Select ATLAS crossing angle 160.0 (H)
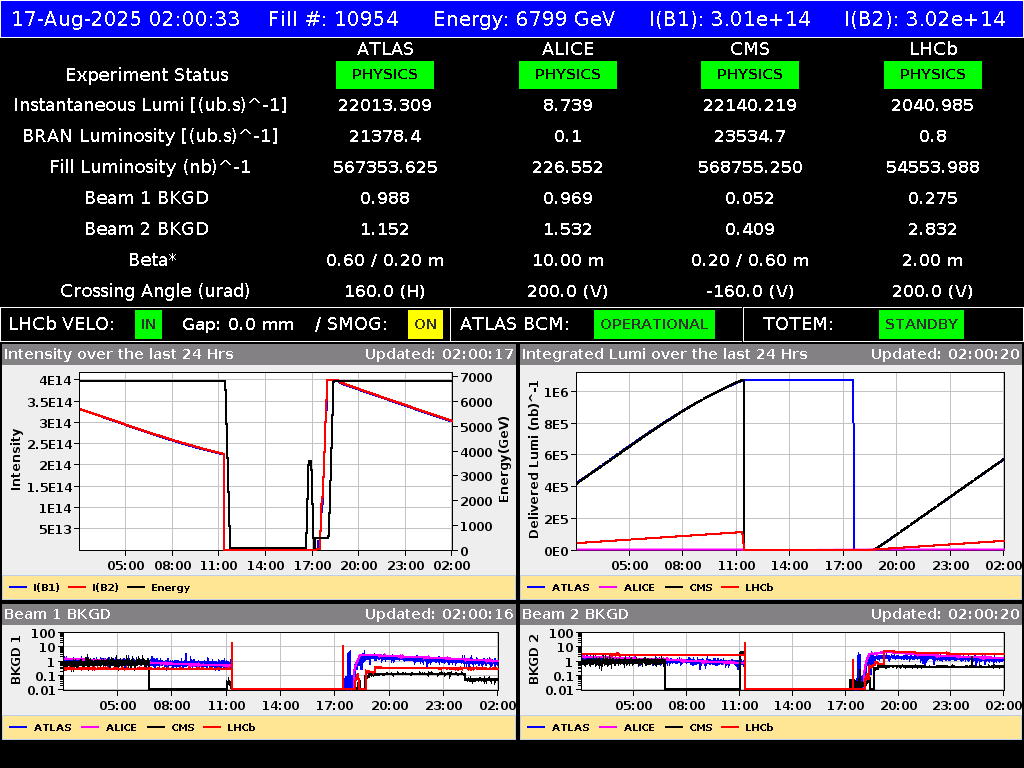The height and width of the screenshot is (768, 1024). (x=385, y=291)
